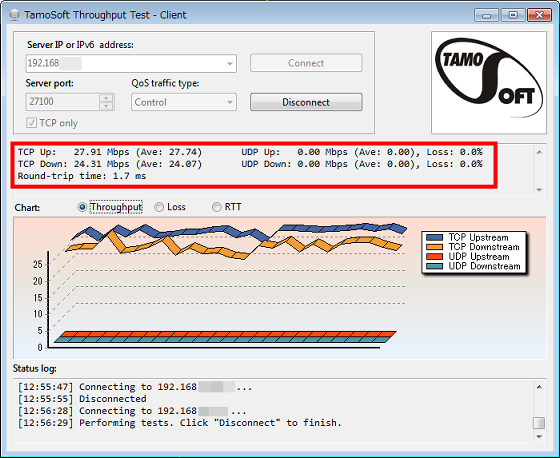Click TCP Downstream legend color swatch
Viewport: 560px width, 458px height.
click(x=435, y=247)
